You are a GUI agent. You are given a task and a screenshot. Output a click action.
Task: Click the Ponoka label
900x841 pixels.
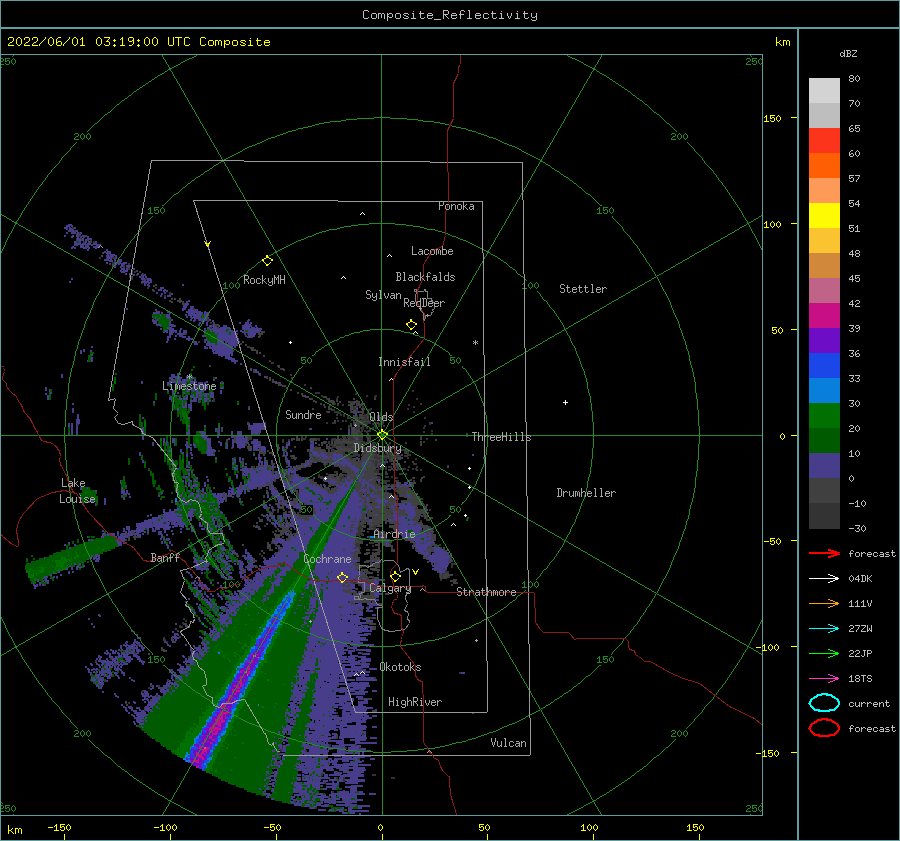pyautogui.click(x=456, y=206)
